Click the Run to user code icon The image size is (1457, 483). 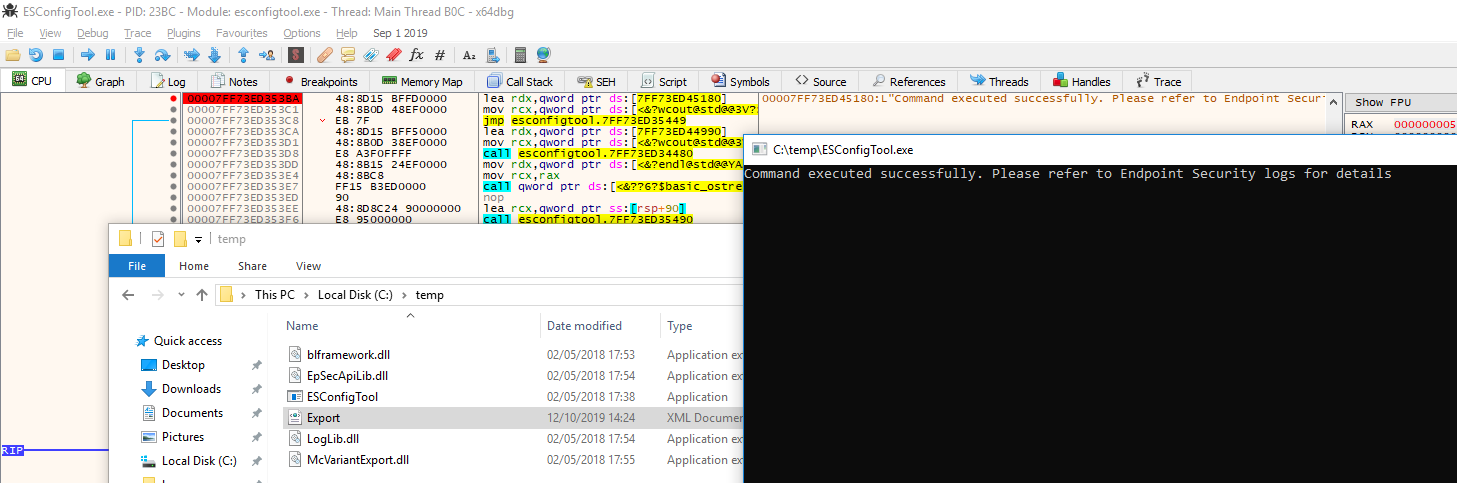(266, 55)
